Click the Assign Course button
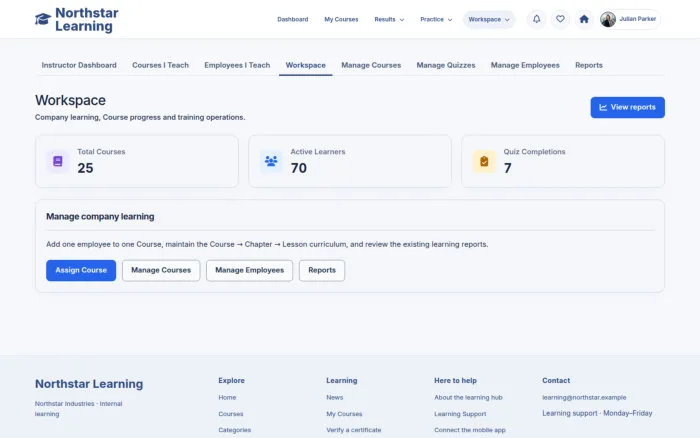Screen dimensions: 700x438 (x=81, y=271)
